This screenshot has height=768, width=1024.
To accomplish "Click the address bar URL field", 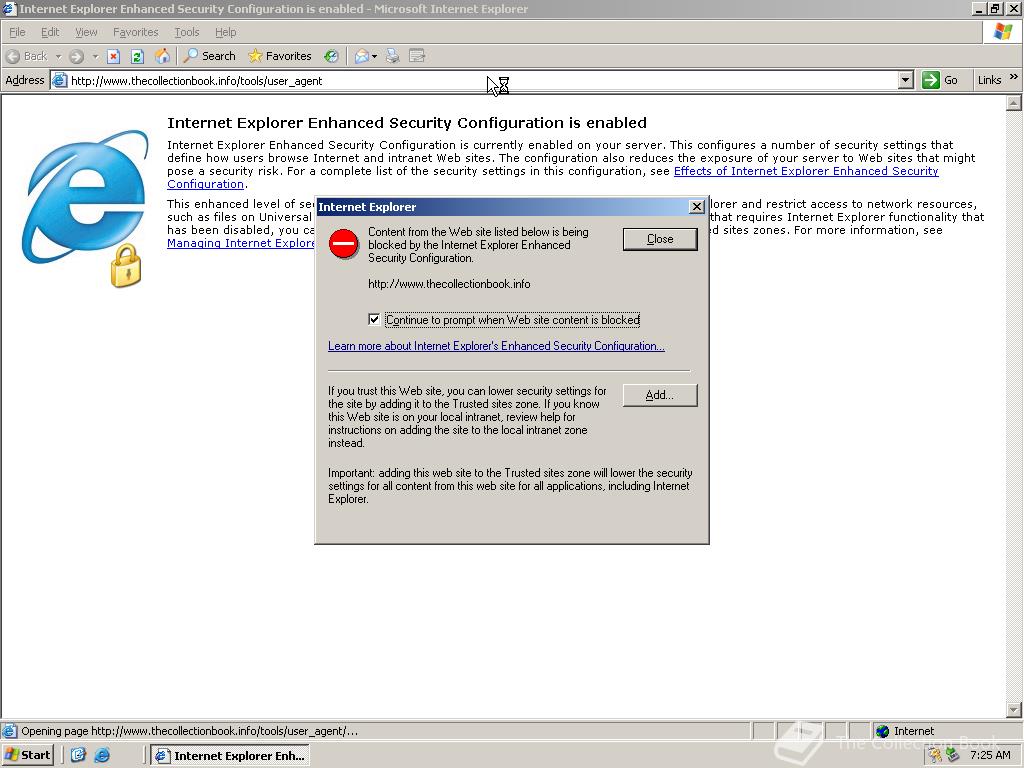I will click(x=483, y=80).
